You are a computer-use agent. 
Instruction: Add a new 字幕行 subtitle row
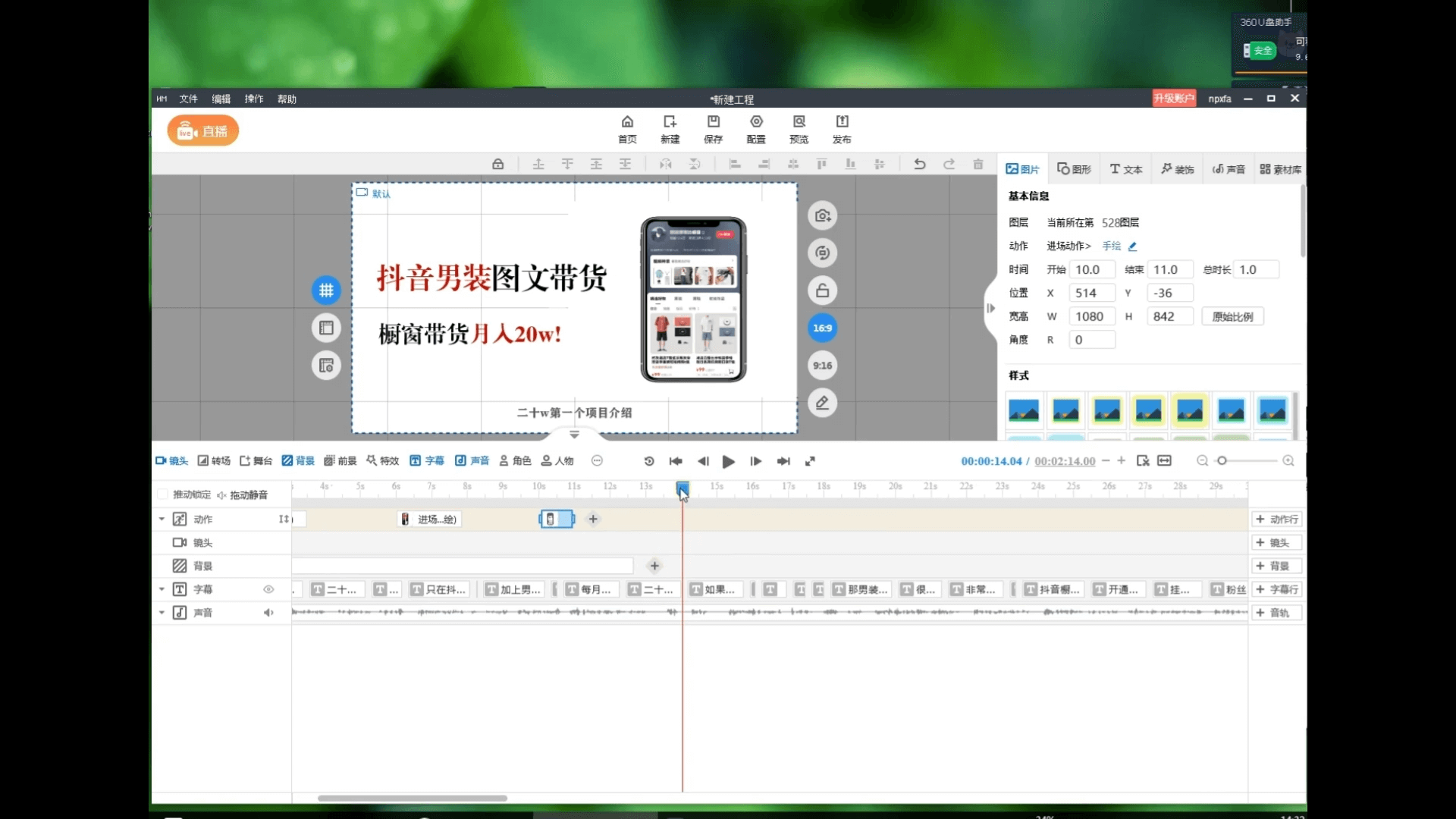(1276, 589)
